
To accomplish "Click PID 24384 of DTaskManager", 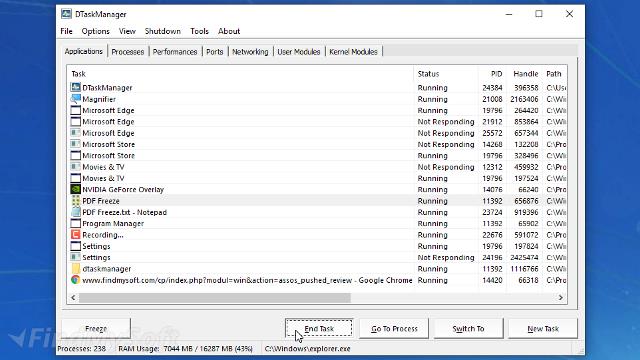I will click(x=492, y=88).
